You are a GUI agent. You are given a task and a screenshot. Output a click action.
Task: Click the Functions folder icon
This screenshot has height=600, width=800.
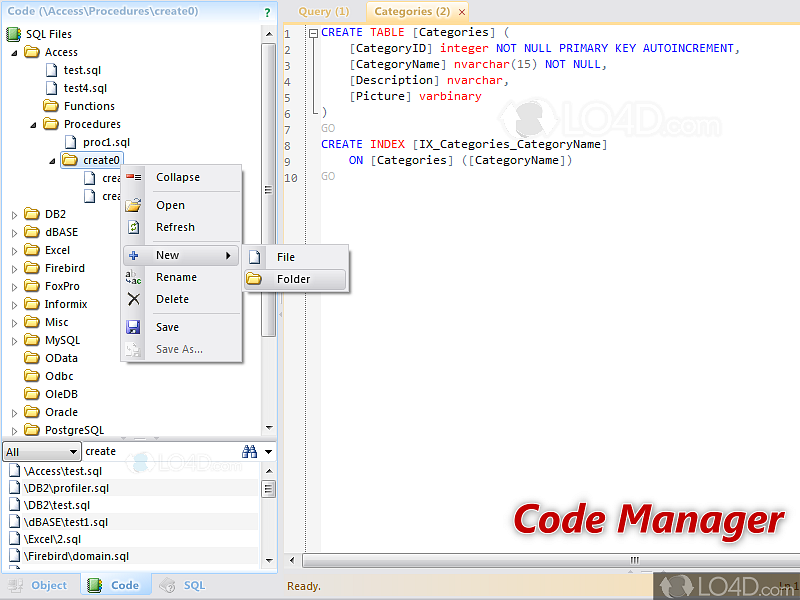pos(51,106)
